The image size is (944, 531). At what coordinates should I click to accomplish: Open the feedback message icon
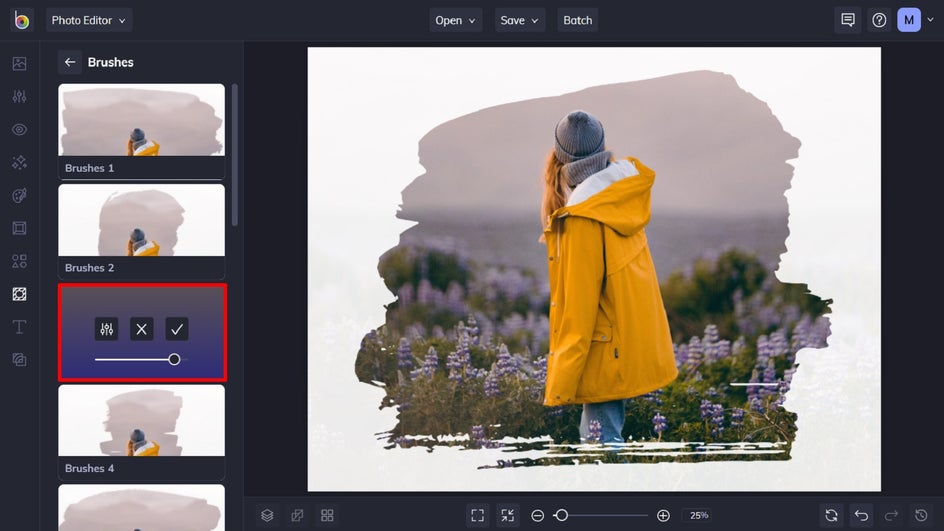pyautogui.click(x=848, y=20)
